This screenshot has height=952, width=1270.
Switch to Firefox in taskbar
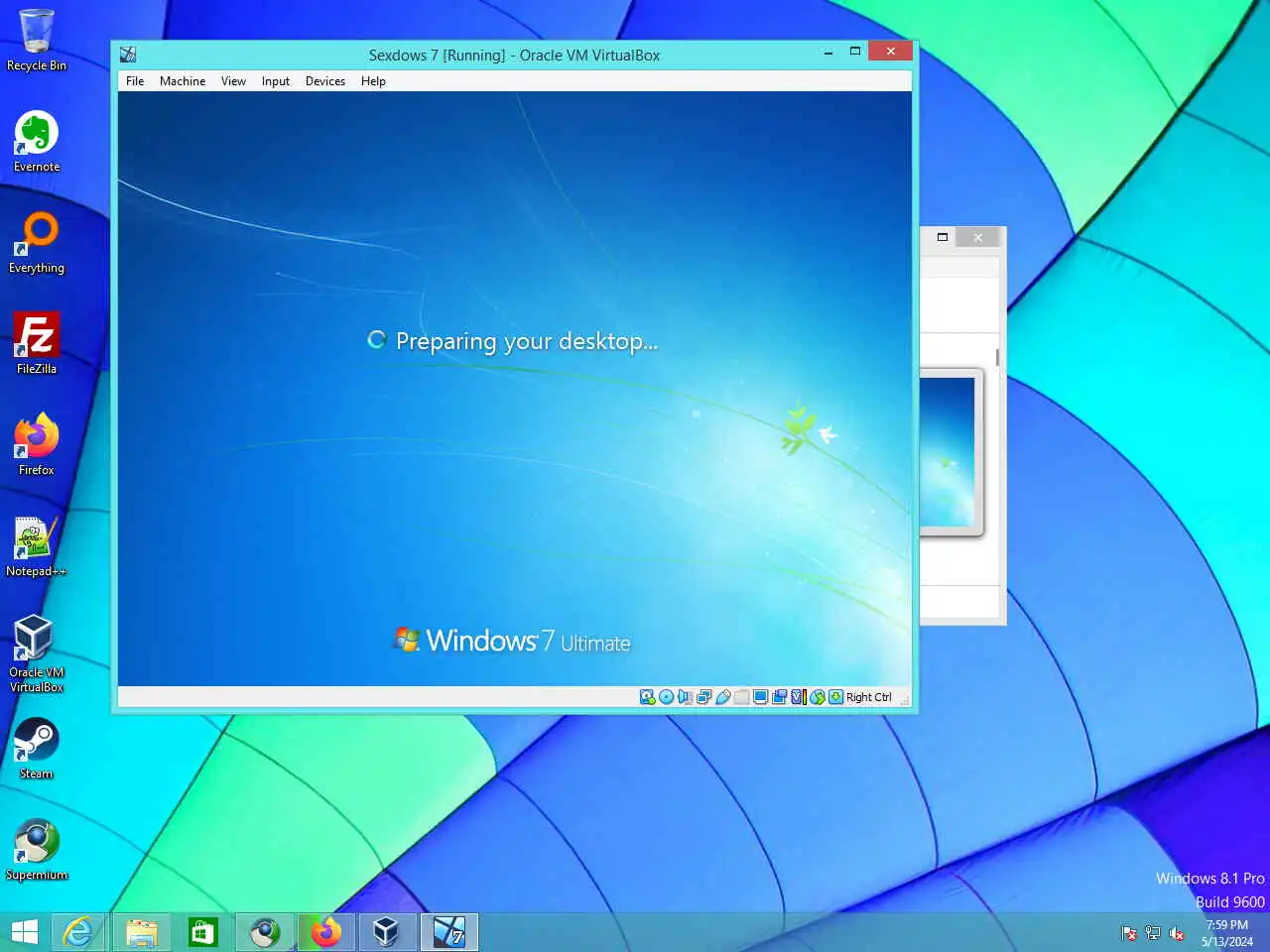[325, 932]
